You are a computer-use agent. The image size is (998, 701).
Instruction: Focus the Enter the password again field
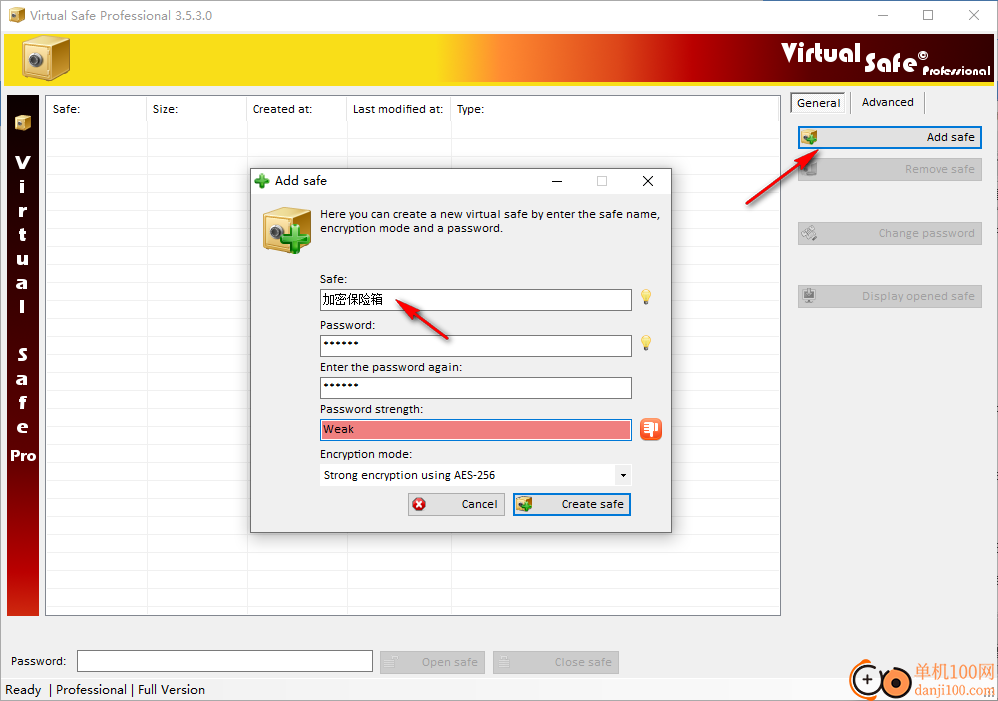(x=475, y=388)
